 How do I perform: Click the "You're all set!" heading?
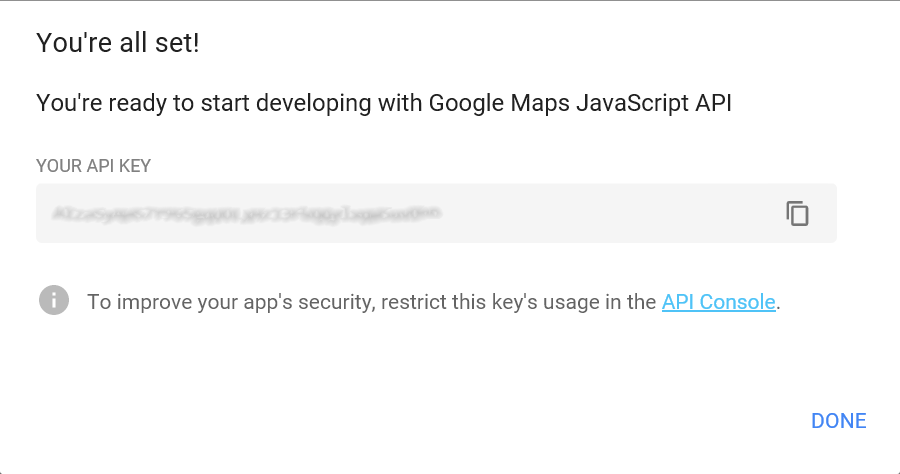[x=118, y=43]
